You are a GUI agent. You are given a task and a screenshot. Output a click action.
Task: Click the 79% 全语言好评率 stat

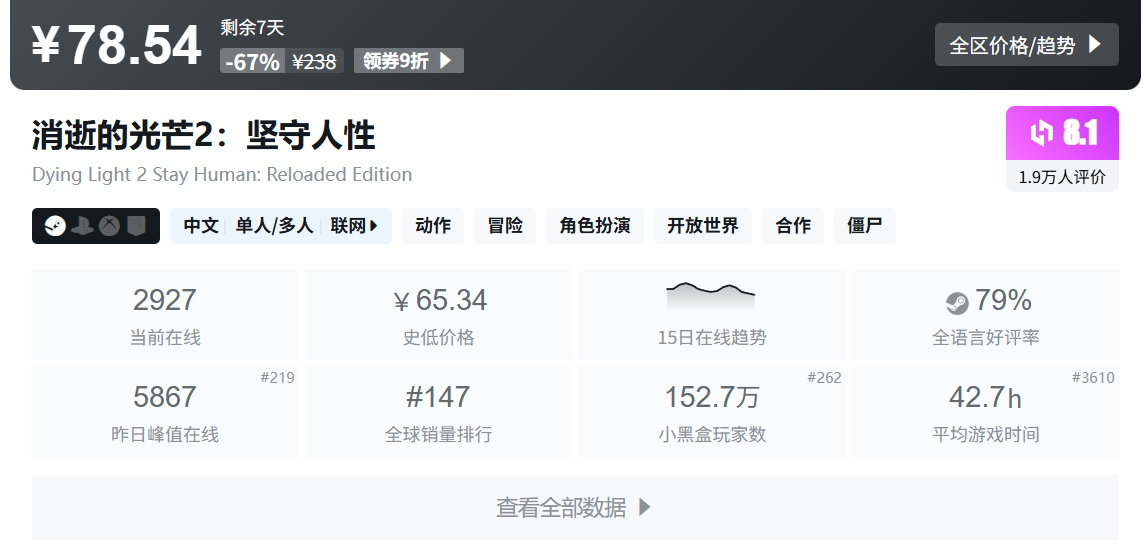[x=986, y=315]
